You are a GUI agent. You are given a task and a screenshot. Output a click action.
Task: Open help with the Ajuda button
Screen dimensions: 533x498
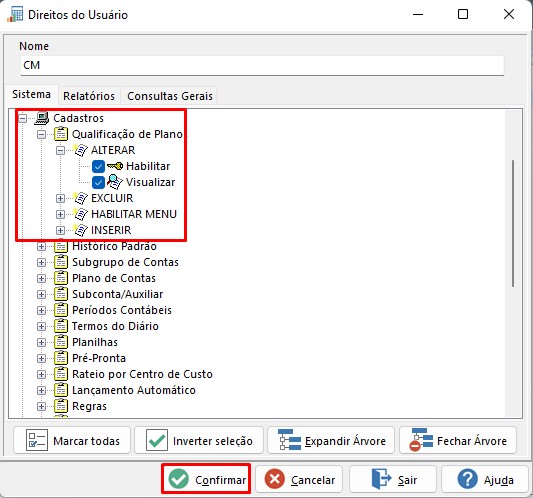485,479
